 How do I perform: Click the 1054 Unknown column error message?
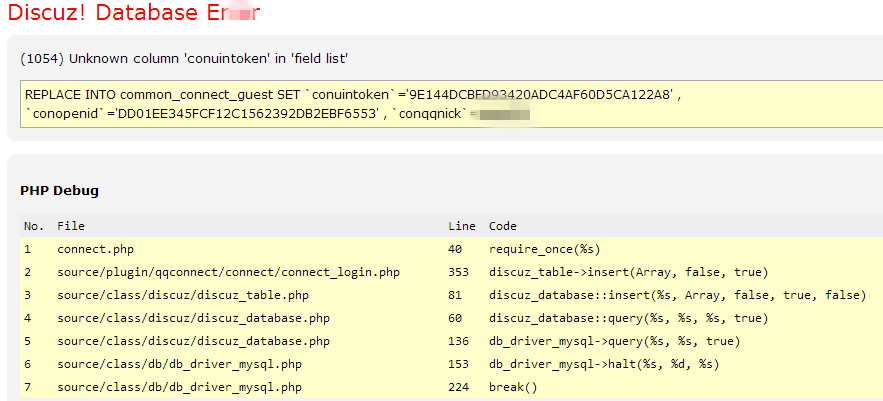(184, 59)
